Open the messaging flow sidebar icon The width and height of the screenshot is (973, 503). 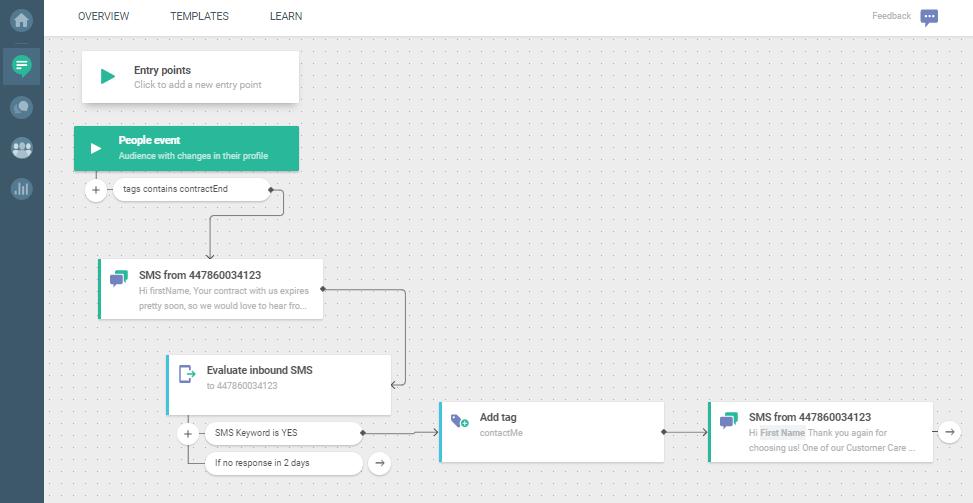tap(21, 66)
